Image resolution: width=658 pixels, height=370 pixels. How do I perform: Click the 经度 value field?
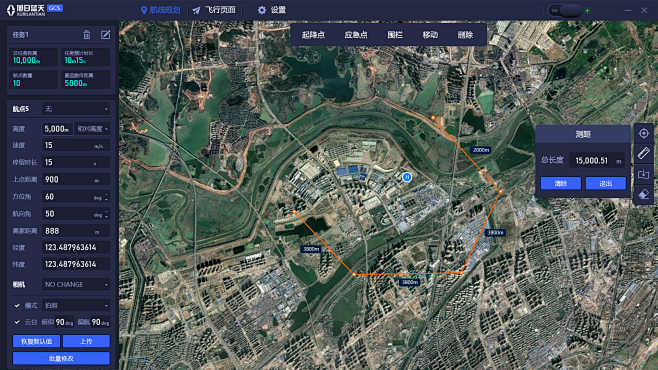coord(76,248)
